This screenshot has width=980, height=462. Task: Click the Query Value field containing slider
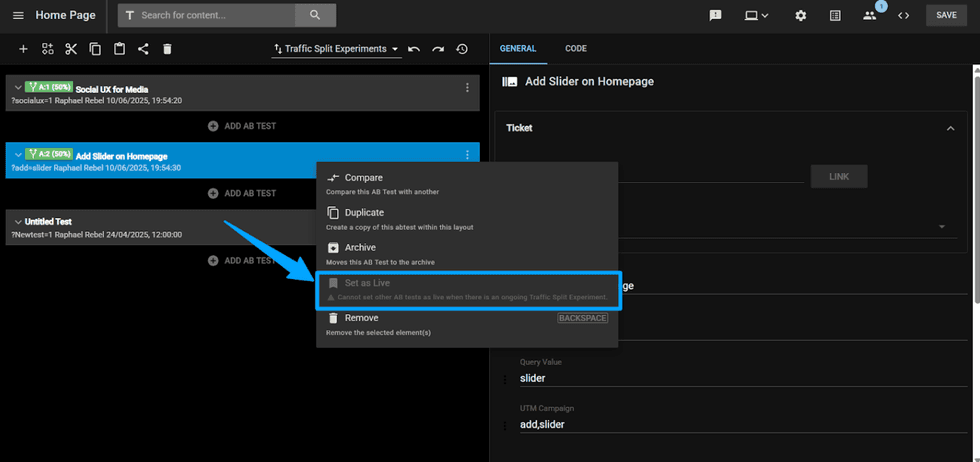(x=743, y=378)
